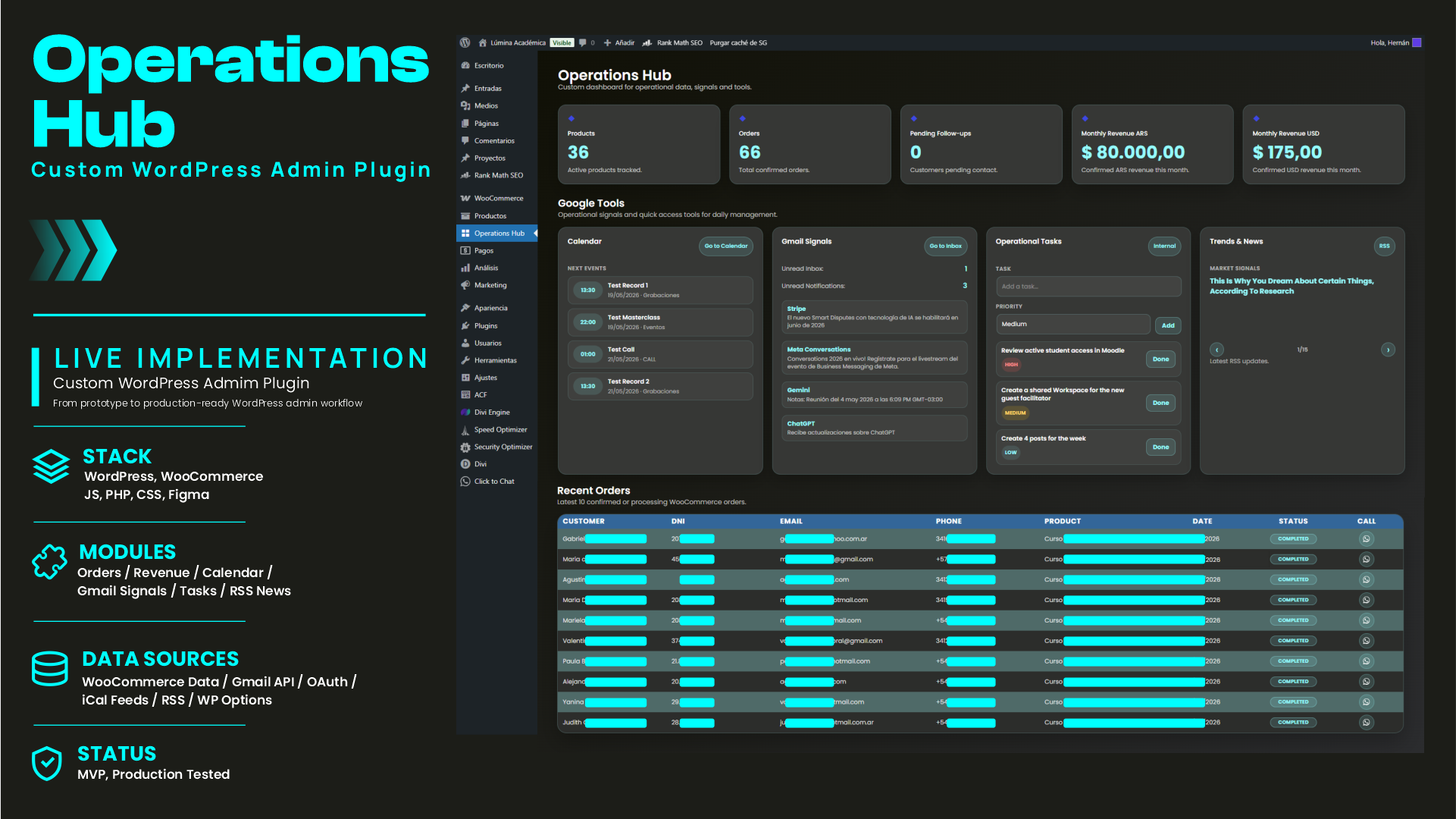Viewport: 1456px width, 819px height.
Task: Click Purgar caché de SG
Action: click(x=738, y=43)
